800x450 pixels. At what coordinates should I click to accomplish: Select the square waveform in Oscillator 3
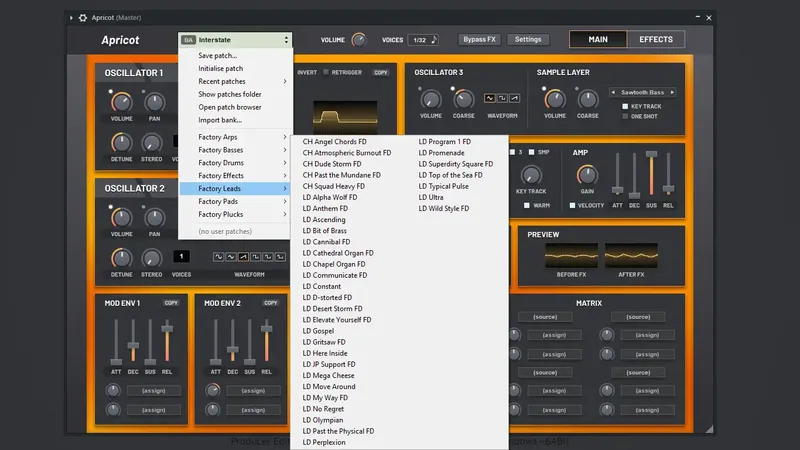502,98
